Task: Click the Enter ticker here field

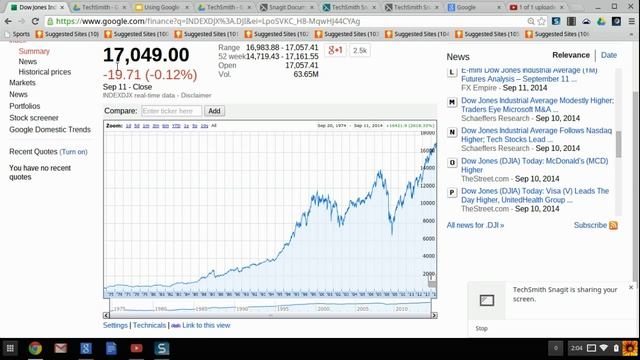Action: (171, 111)
